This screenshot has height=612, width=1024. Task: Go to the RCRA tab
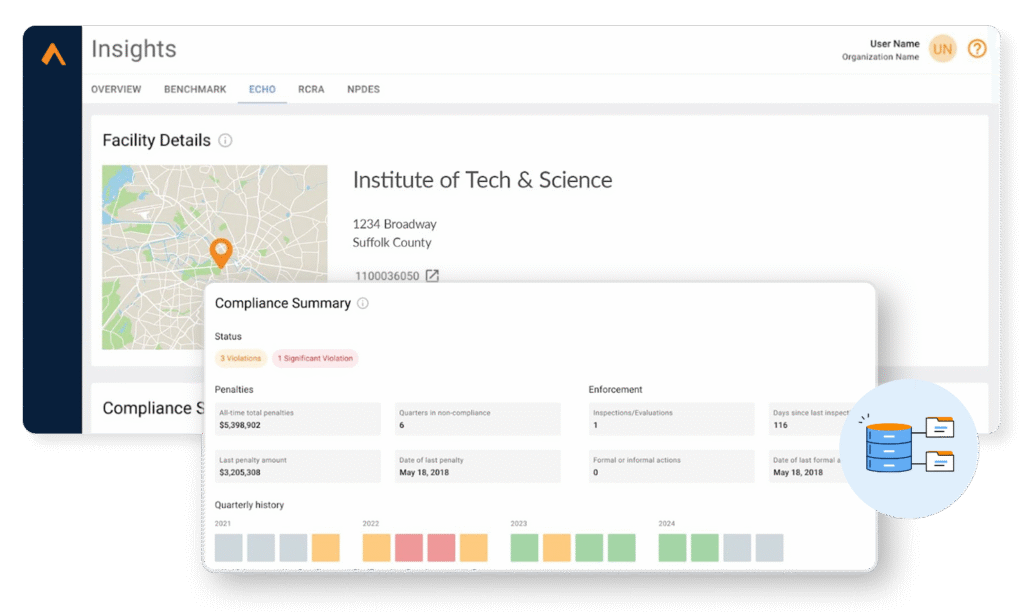311,89
